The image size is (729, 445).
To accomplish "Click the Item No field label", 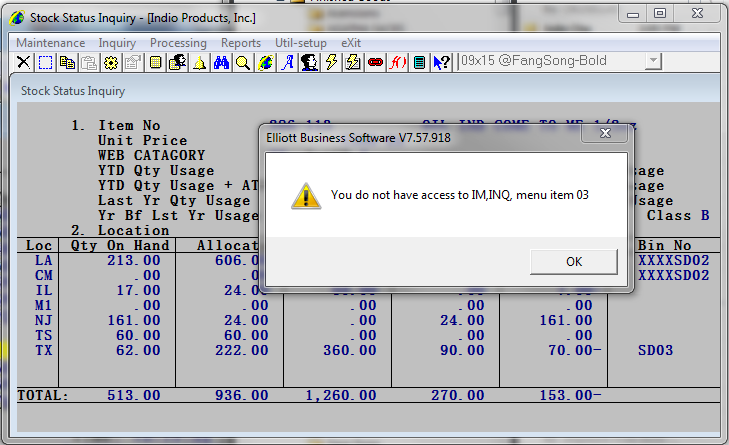I will click(129, 125).
